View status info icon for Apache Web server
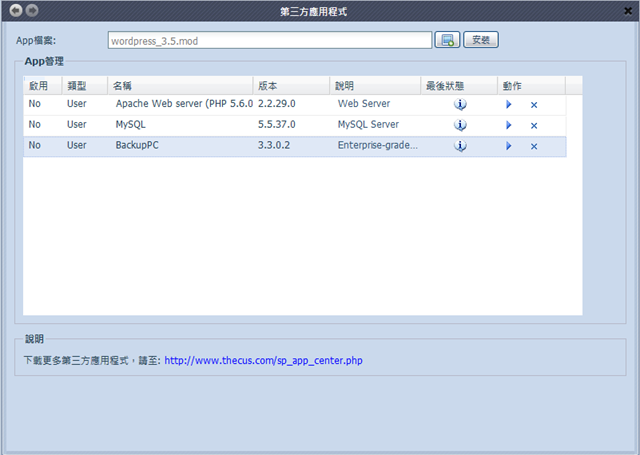The image size is (640, 455). [460, 104]
